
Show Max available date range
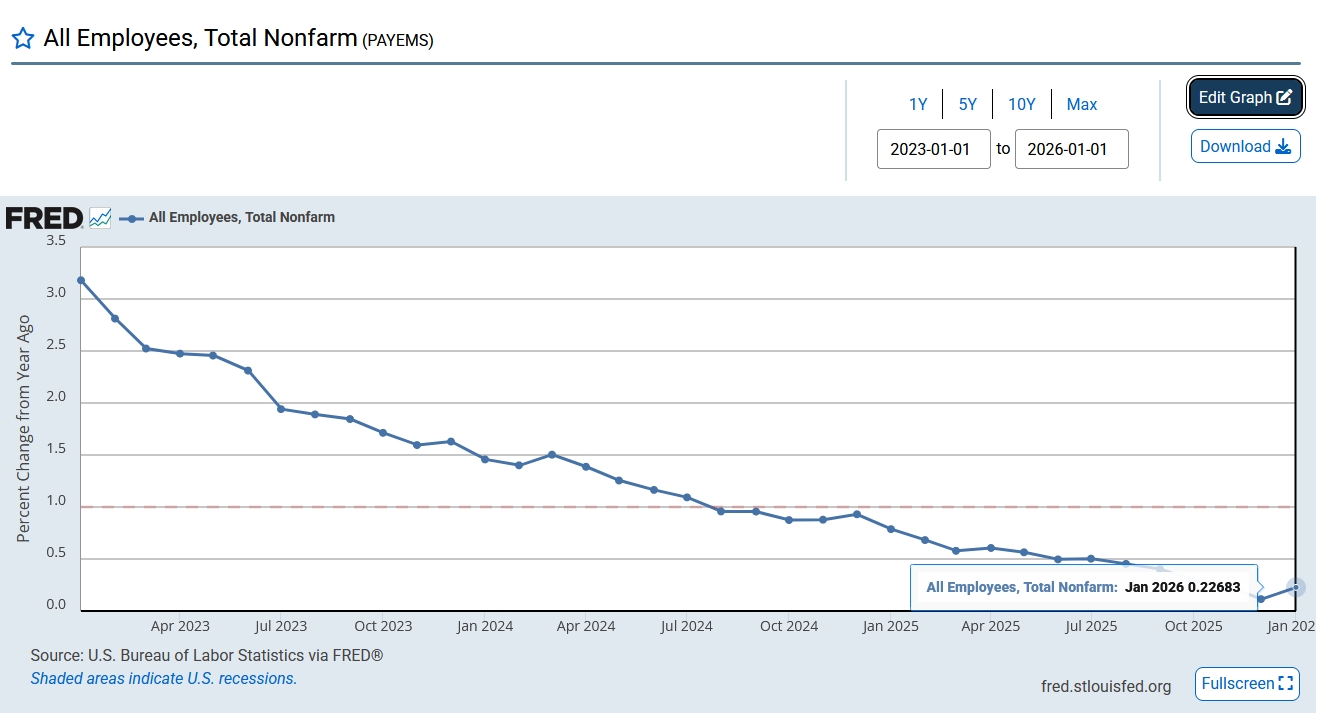[x=1081, y=105]
